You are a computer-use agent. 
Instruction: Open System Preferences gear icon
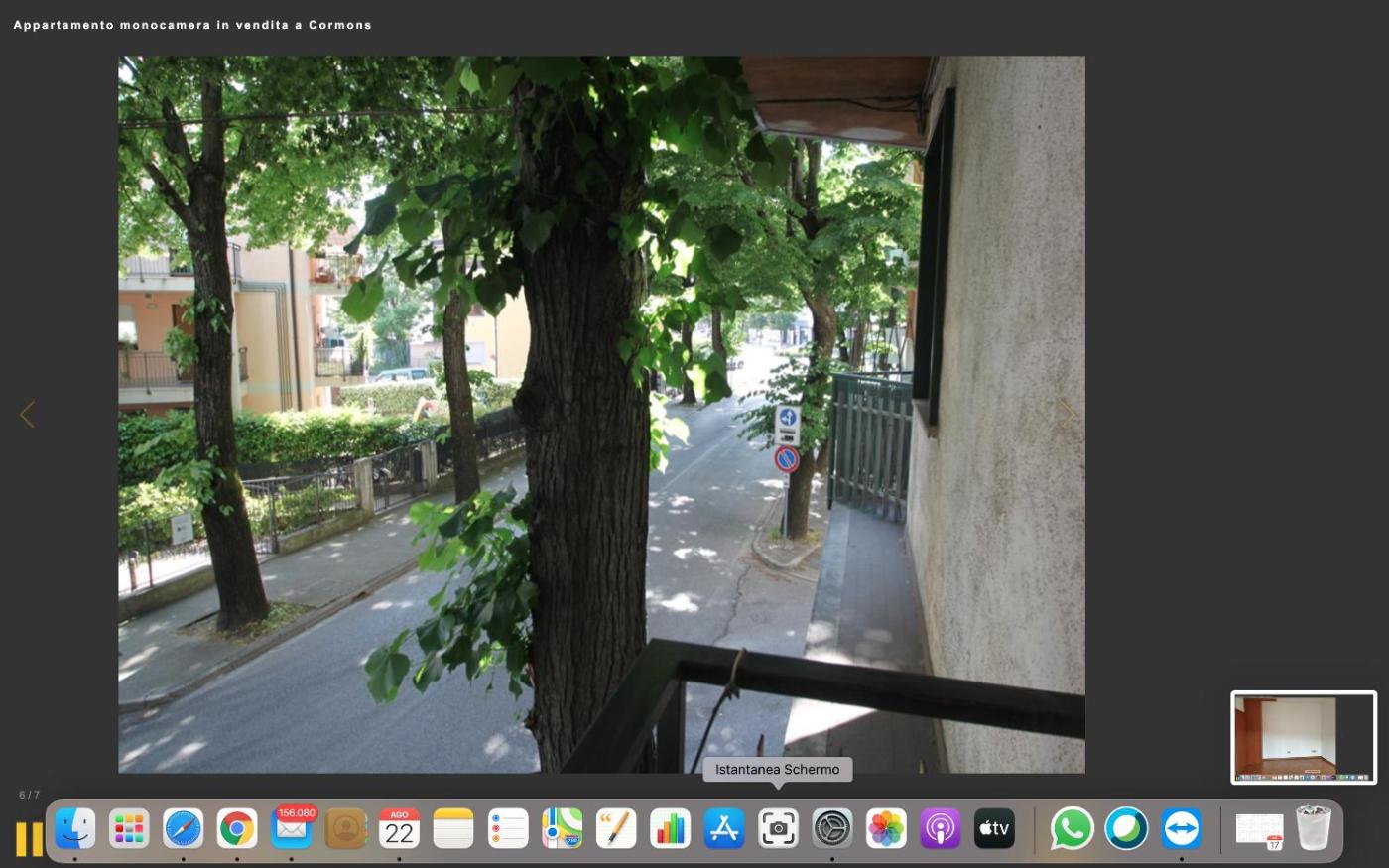click(832, 829)
